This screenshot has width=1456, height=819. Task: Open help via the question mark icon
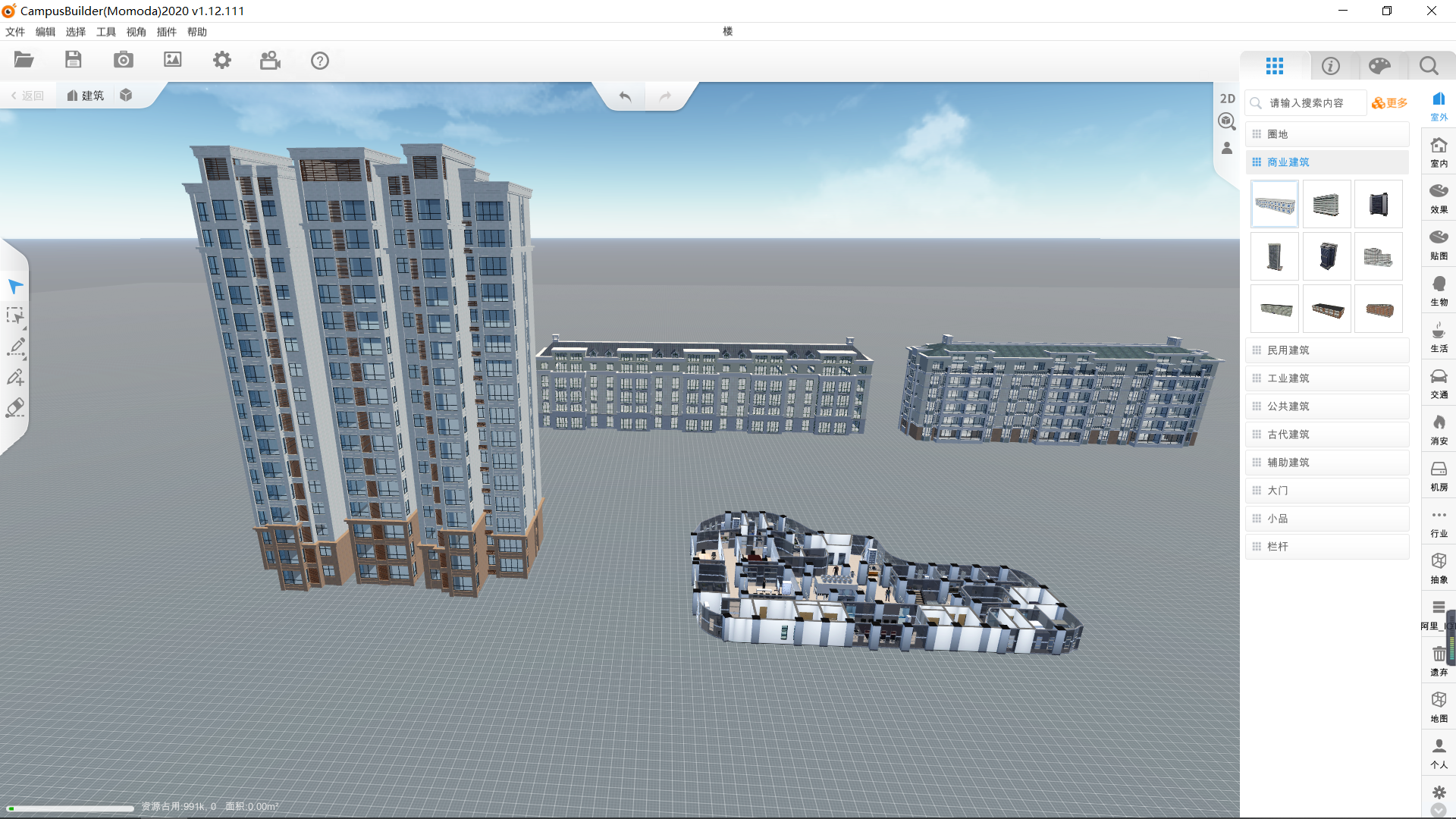320,61
